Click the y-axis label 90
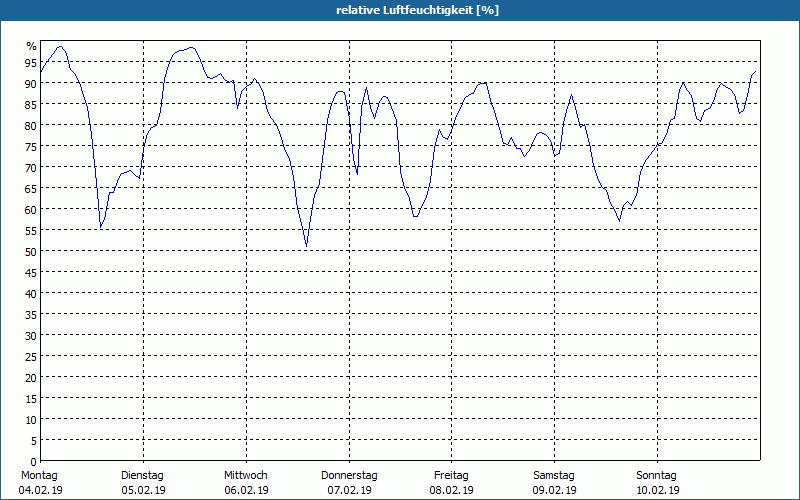The image size is (800, 500). (x=31, y=83)
